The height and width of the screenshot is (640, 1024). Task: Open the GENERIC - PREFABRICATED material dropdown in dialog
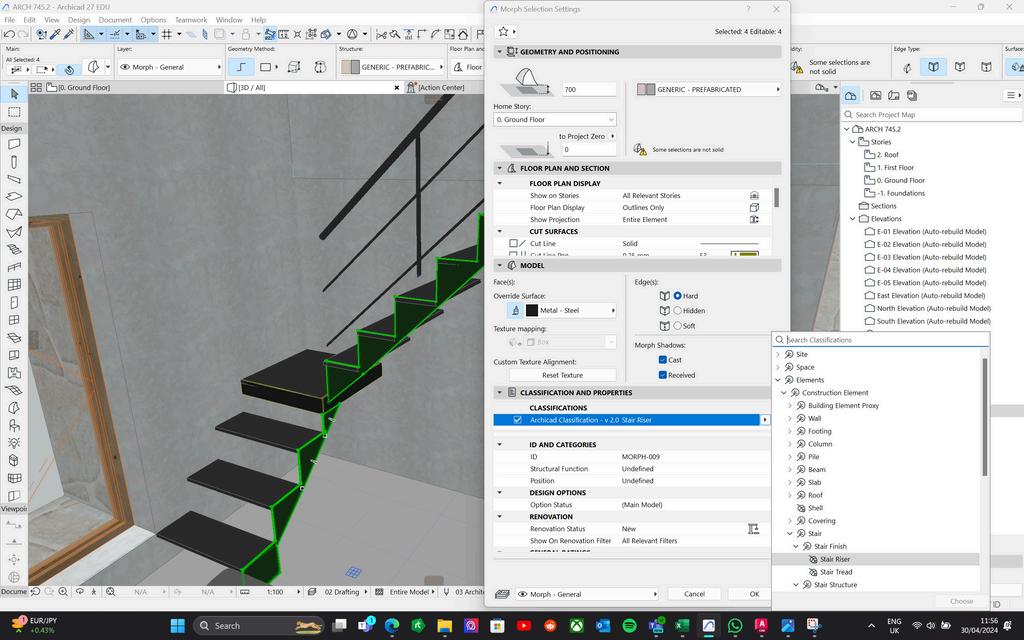[x=709, y=89]
